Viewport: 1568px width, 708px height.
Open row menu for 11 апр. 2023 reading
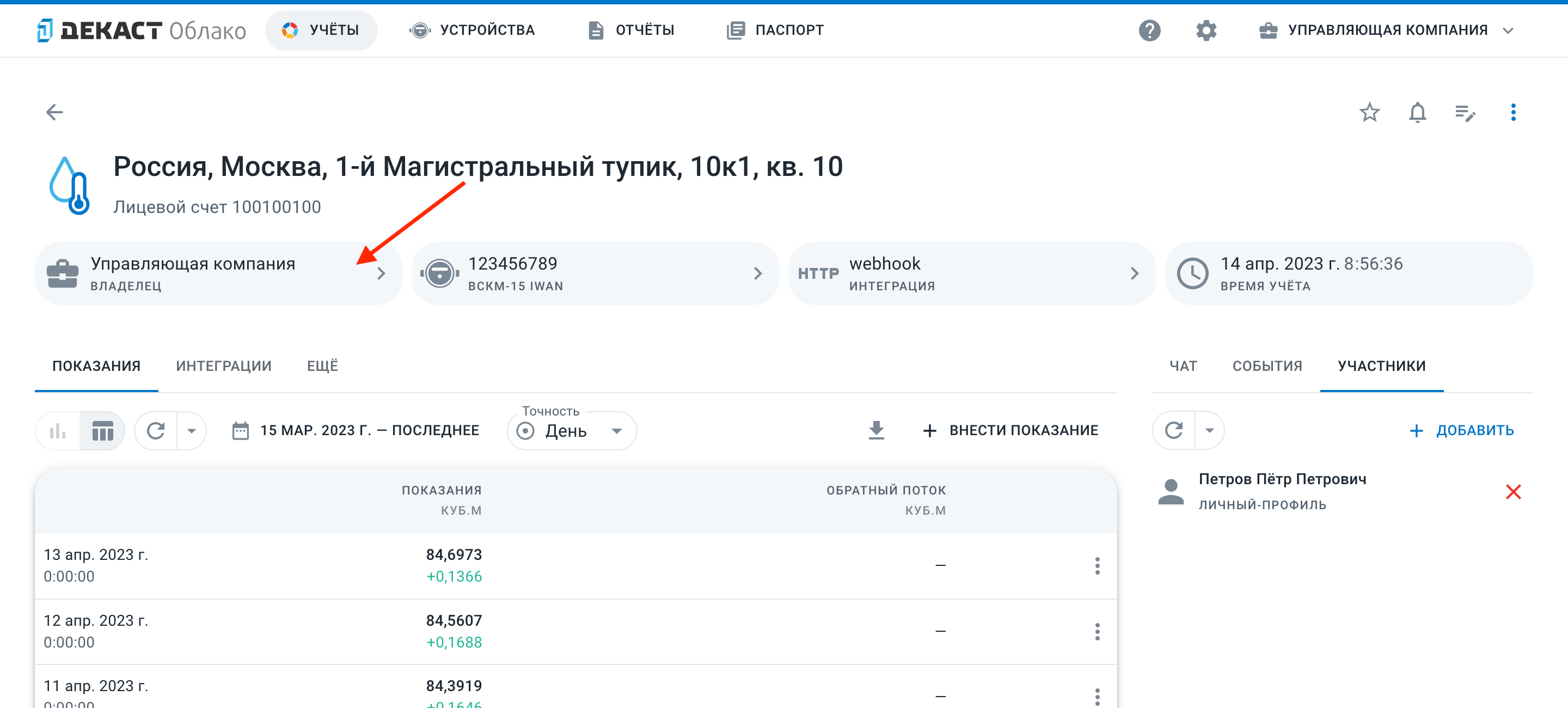1097,697
